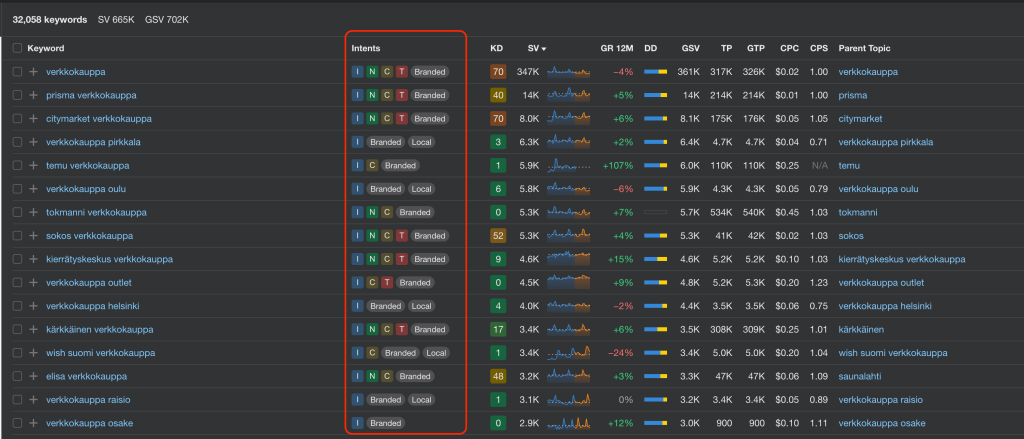Check the temu verkkokauppa row box

[x=18, y=166]
